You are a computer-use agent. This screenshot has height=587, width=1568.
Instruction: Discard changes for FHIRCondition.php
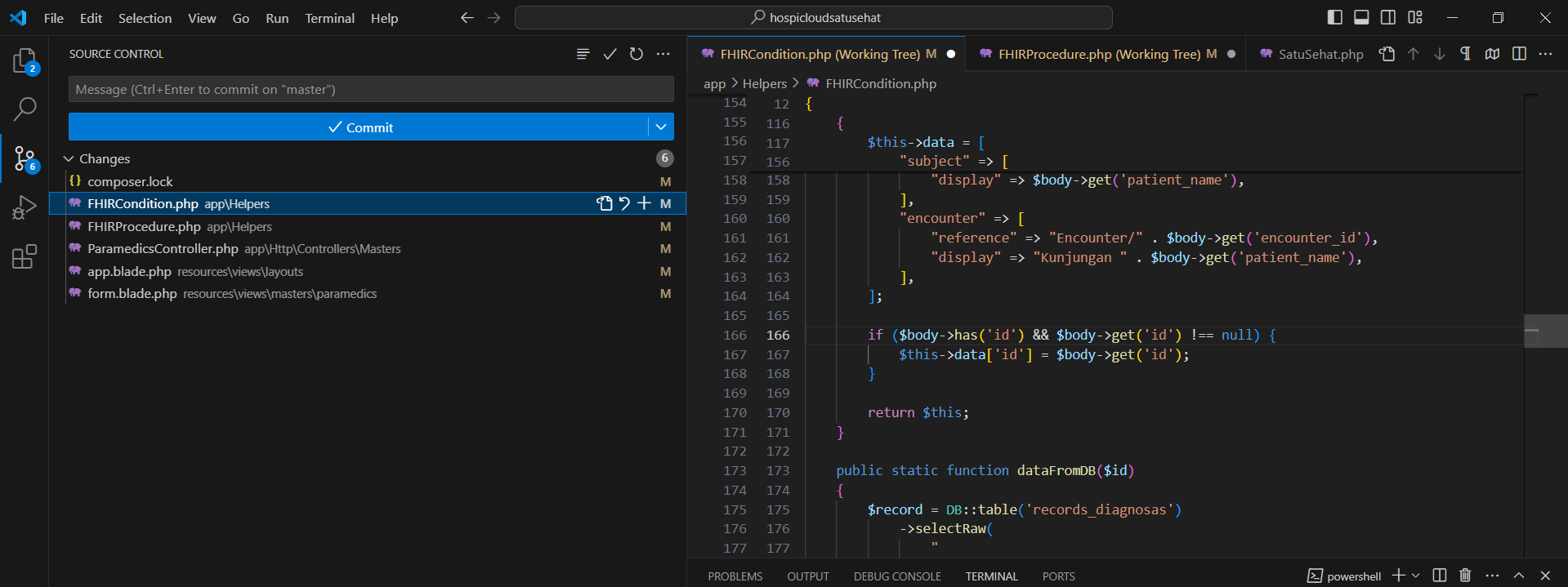pyautogui.click(x=625, y=203)
